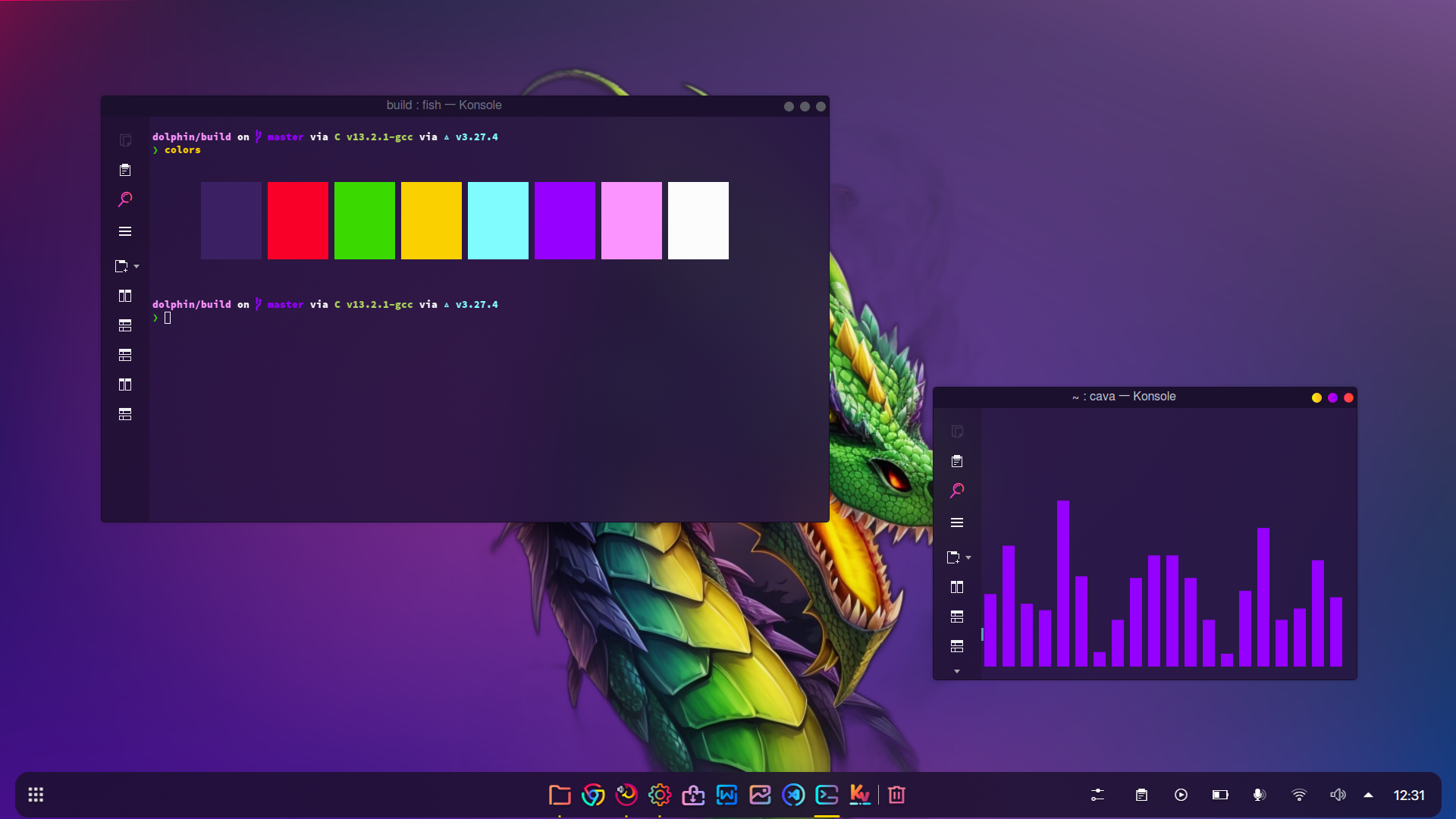Open image viewer icon in dock
Screen dimensions: 1456x819
[x=760, y=795]
